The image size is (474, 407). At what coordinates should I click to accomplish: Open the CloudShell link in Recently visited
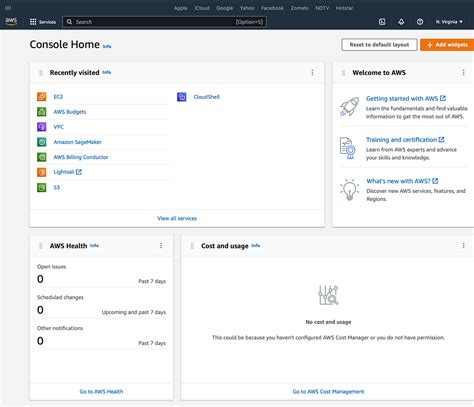[207, 97]
